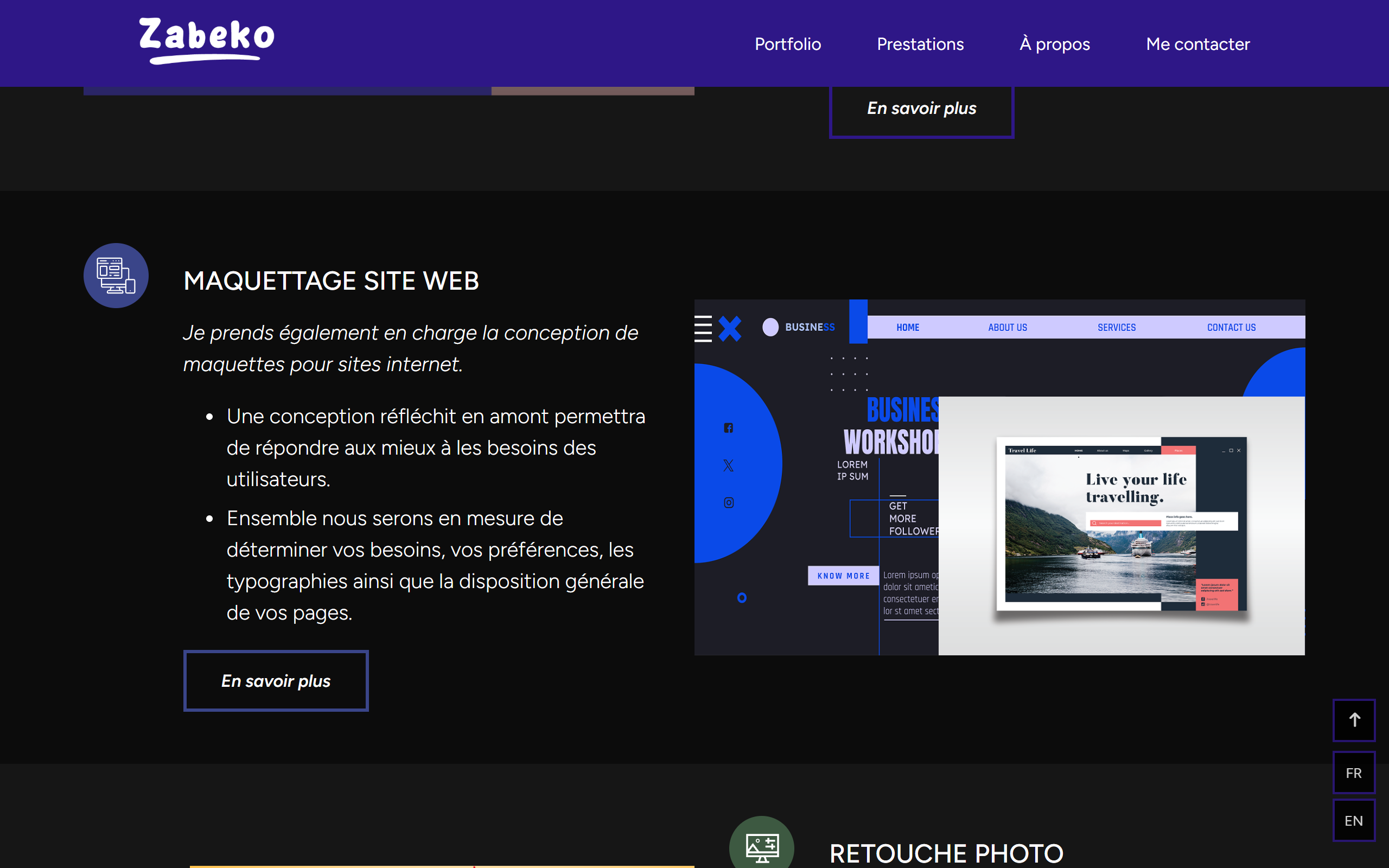Click Contact Us in the mockup navbar
This screenshot has width=1389, height=868.
[1232, 327]
